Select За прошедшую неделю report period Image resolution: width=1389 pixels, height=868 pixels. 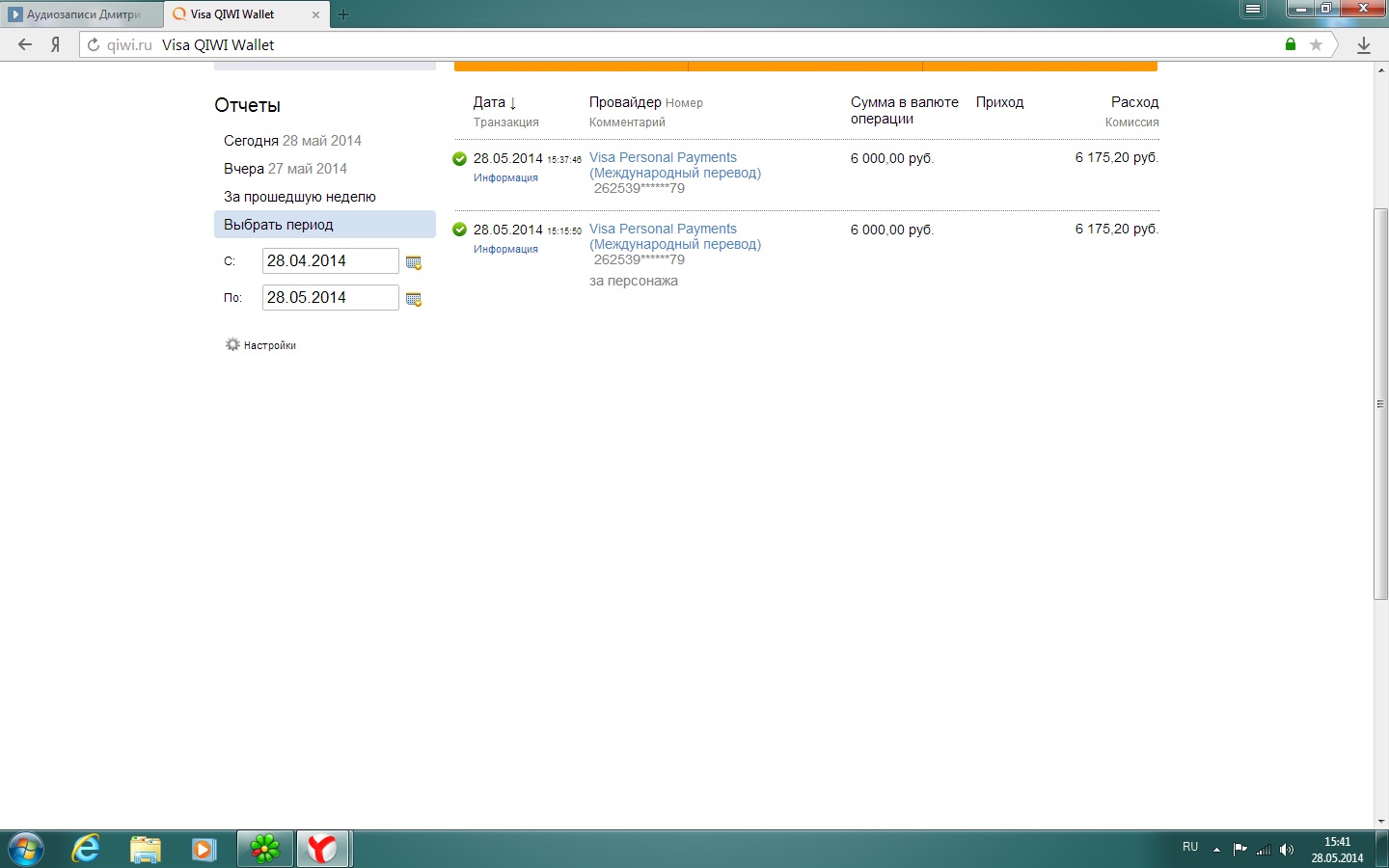coord(300,197)
